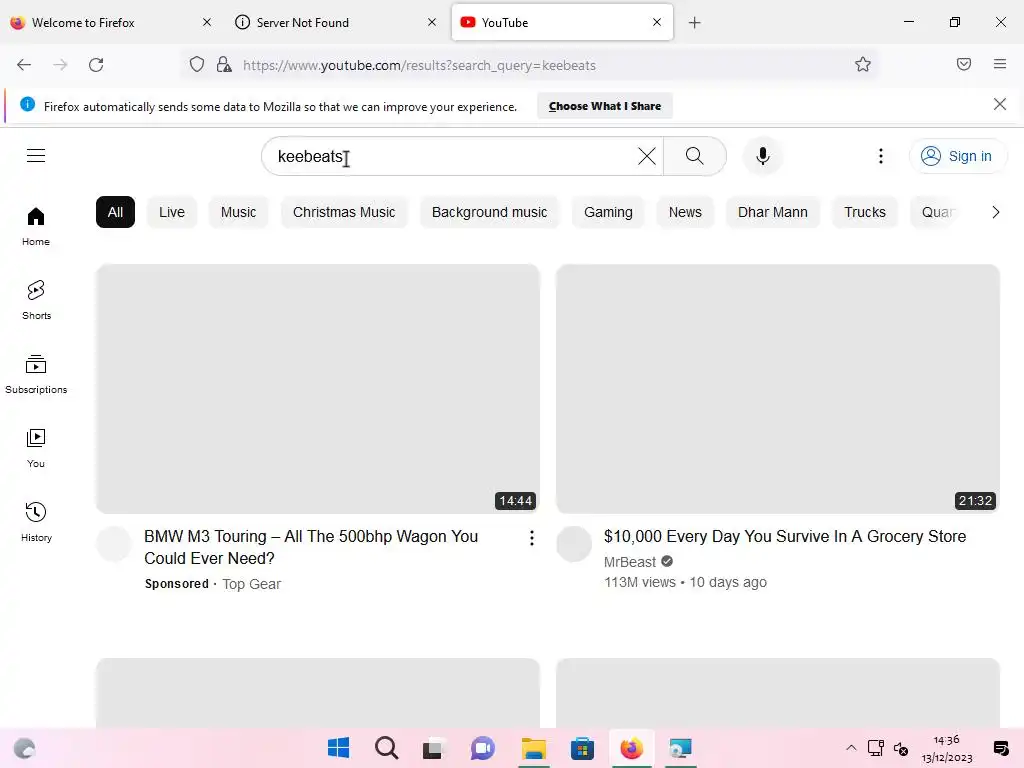Select the Background music chip

[489, 212]
